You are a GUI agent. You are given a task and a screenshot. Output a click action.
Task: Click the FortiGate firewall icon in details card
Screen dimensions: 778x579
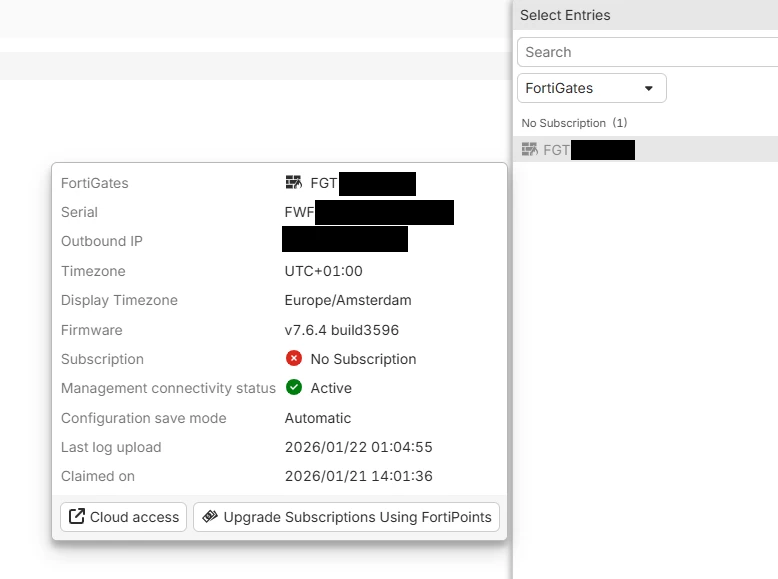(x=294, y=183)
